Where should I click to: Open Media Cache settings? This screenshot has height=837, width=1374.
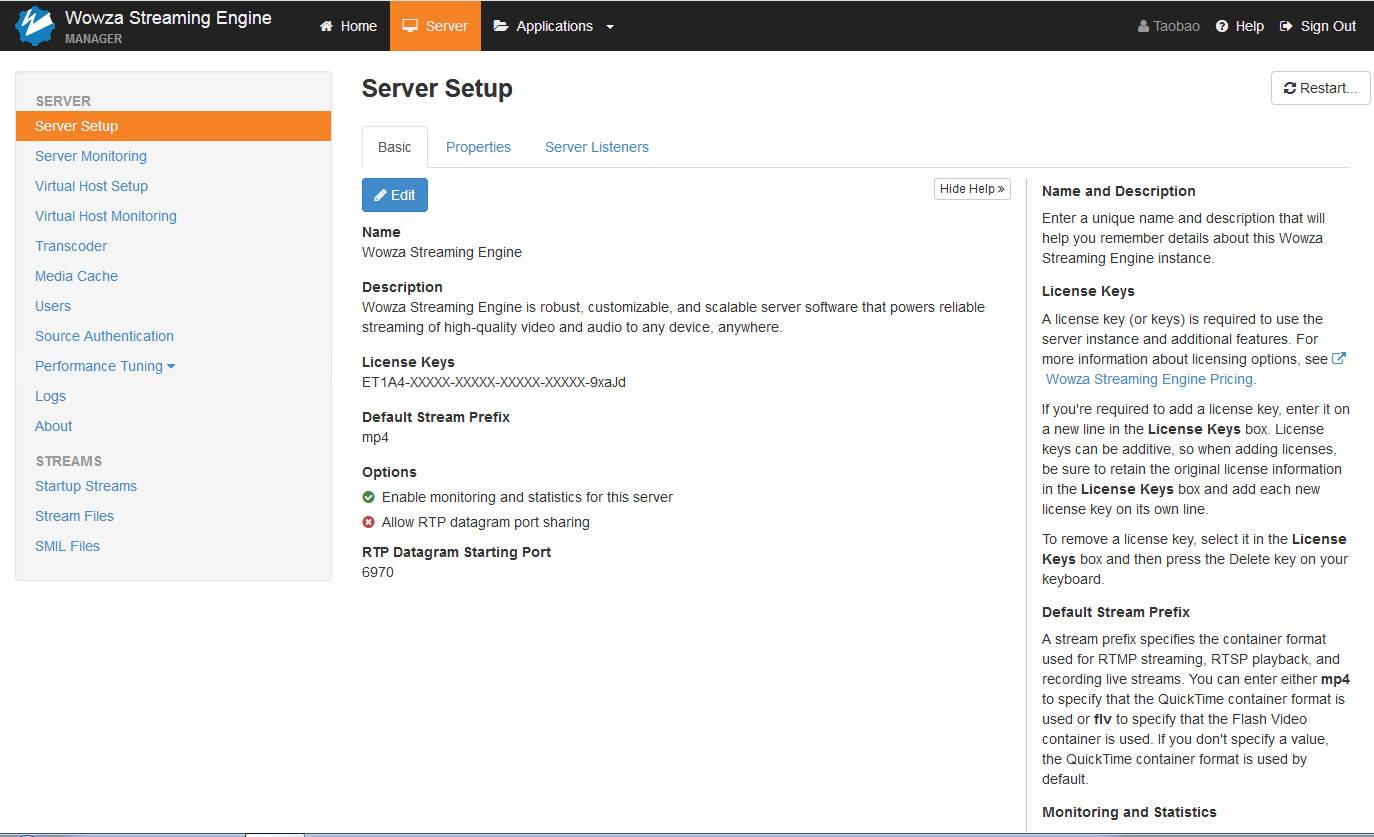click(76, 276)
